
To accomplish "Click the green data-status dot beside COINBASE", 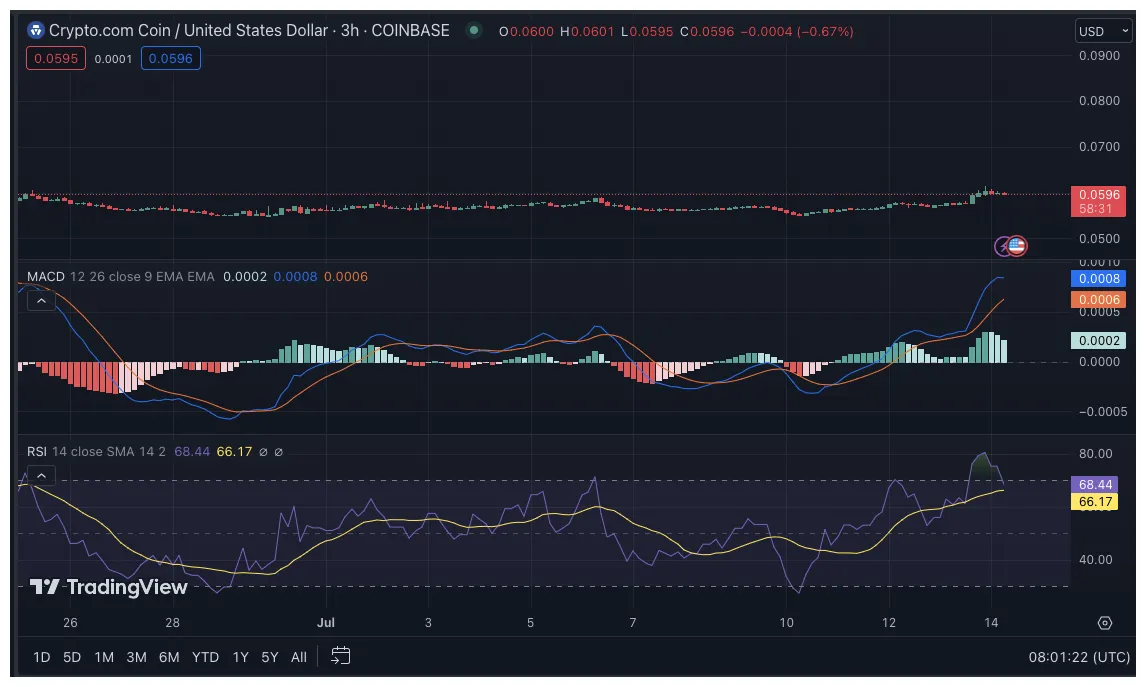I will click(x=472, y=31).
